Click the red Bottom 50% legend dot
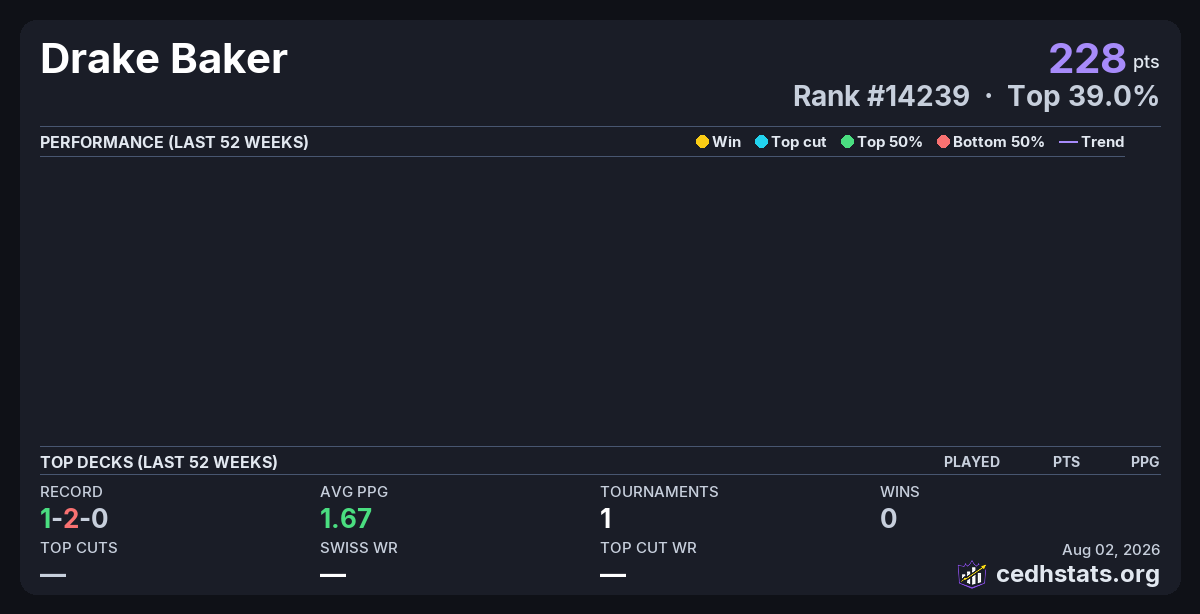 click(x=943, y=142)
